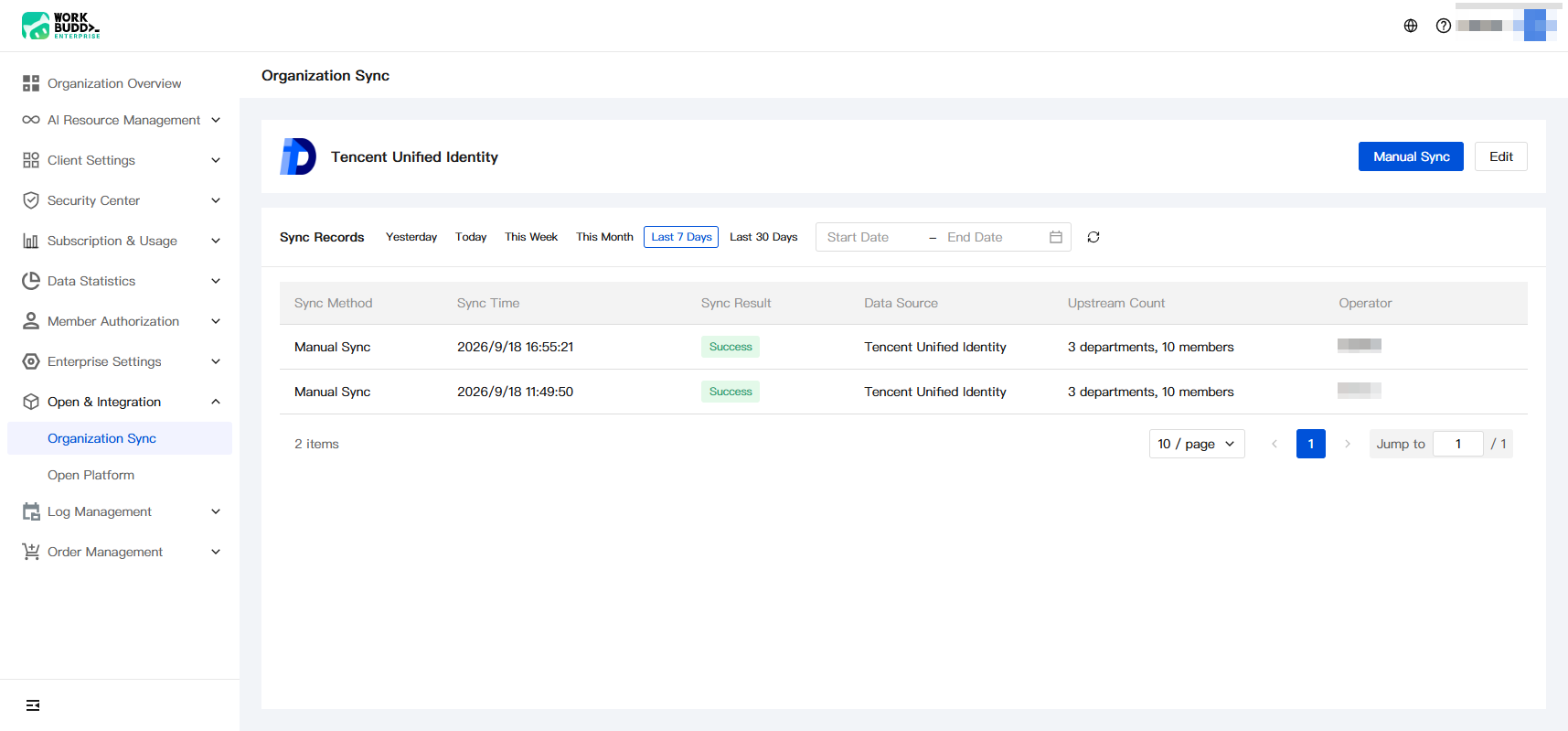Click the Open & Integration cube icon
The image size is (1568, 731).
[31, 402]
